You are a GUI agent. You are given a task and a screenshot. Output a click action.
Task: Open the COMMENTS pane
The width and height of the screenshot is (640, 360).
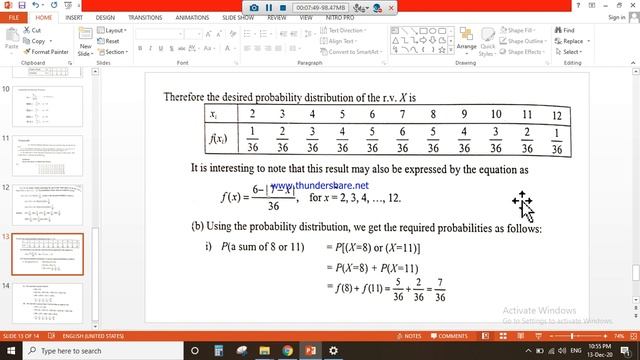click(x=449, y=336)
